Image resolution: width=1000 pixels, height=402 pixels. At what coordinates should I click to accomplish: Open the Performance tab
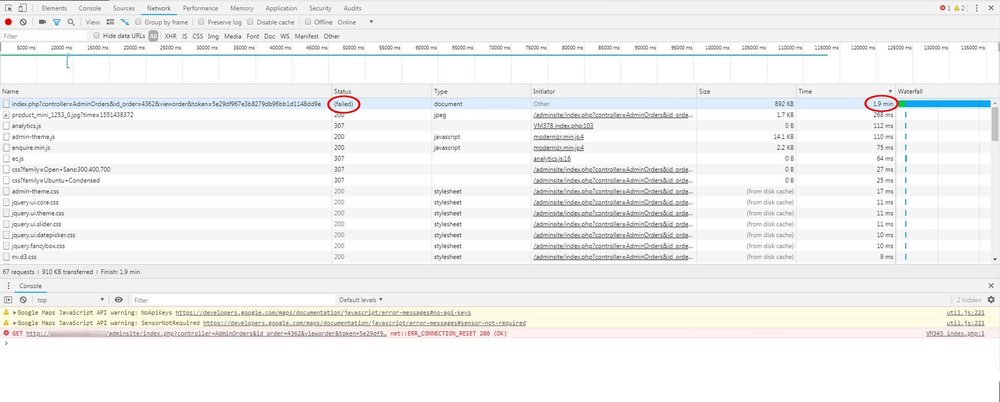click(200, 8)
